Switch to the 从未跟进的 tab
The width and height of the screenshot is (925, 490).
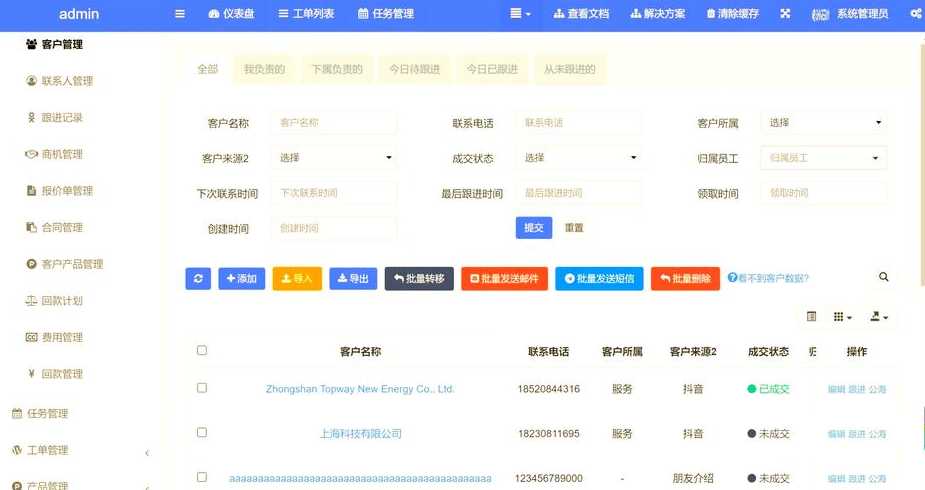pyautogui.click(x=569, y=69)
